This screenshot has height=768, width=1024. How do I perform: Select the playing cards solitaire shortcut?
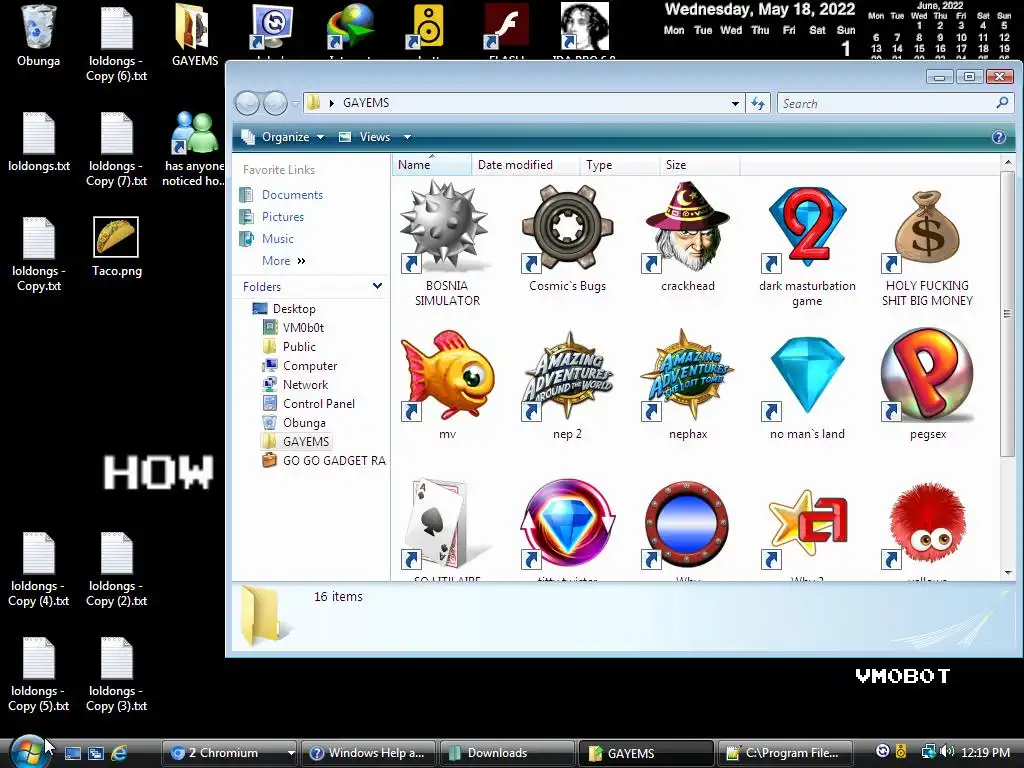[x=447, y=524]
